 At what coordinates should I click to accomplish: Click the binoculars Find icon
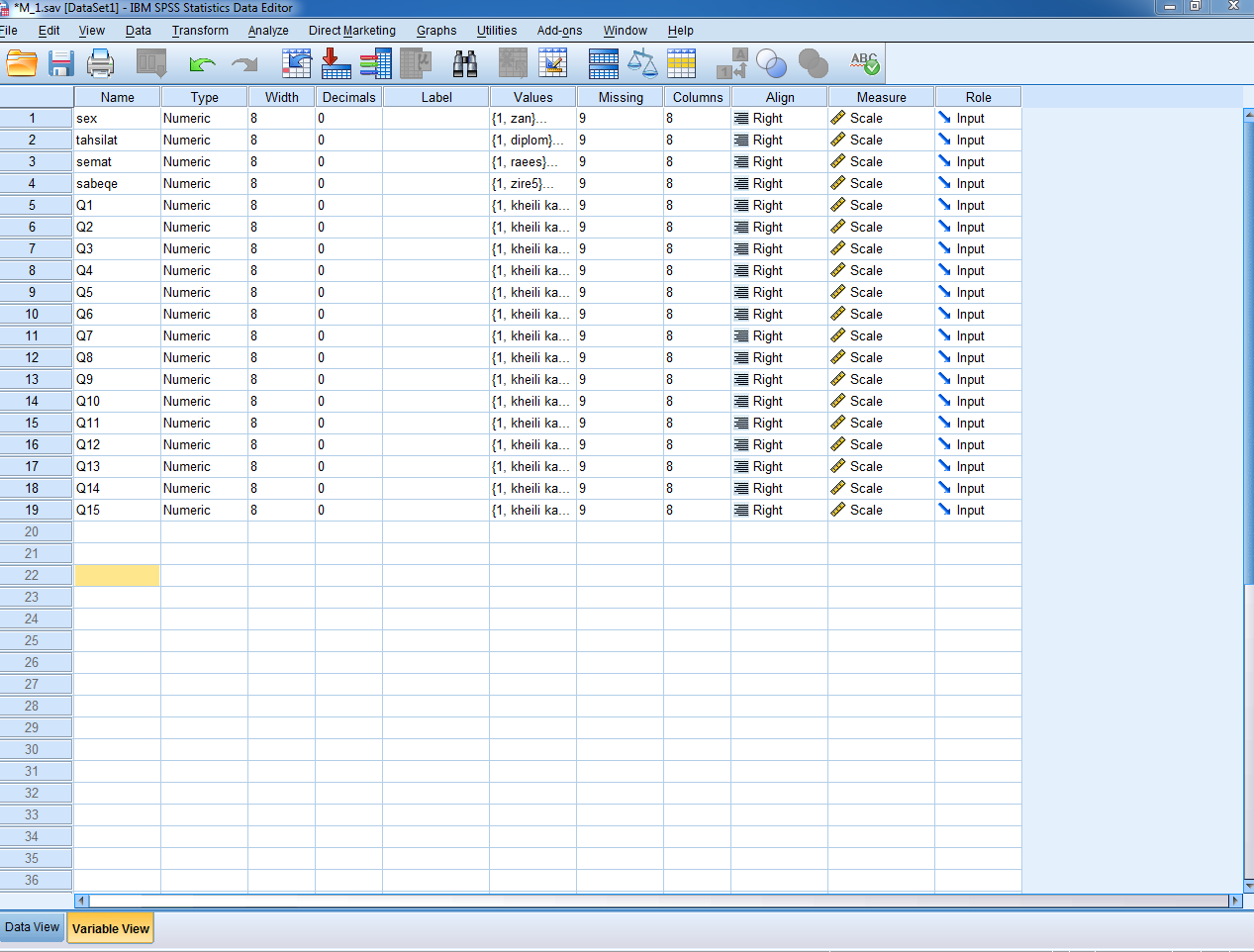pyautogui.click(x=465, y=64)
